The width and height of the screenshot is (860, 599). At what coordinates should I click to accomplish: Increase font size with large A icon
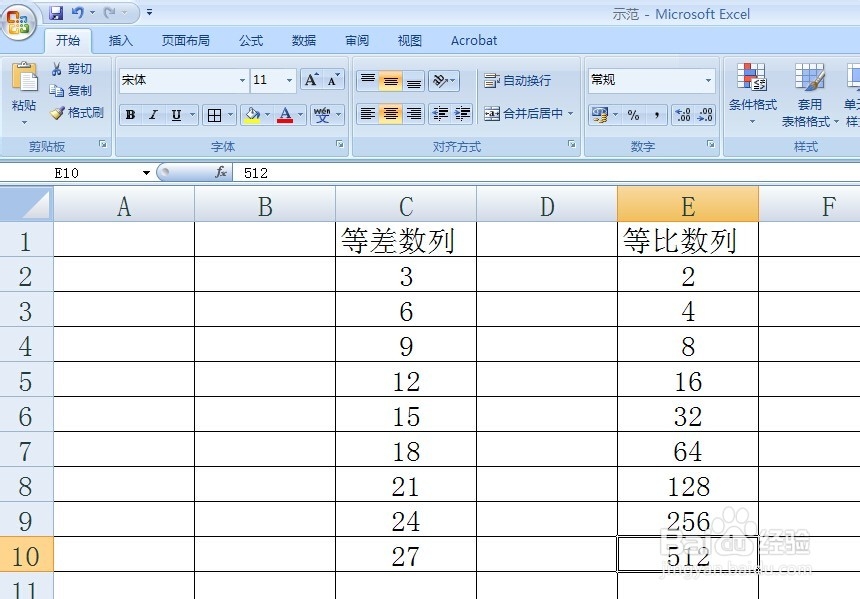point(312,80)
